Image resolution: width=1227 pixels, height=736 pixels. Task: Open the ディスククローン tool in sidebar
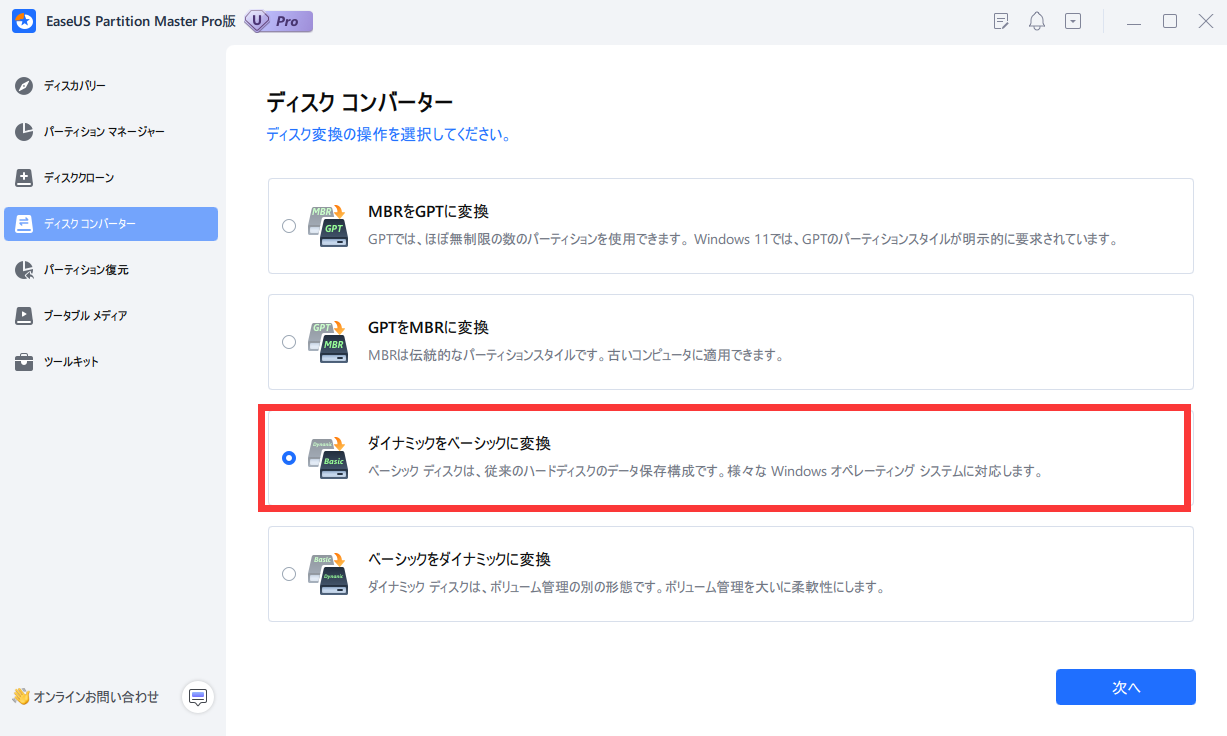(x=22, y=177)
